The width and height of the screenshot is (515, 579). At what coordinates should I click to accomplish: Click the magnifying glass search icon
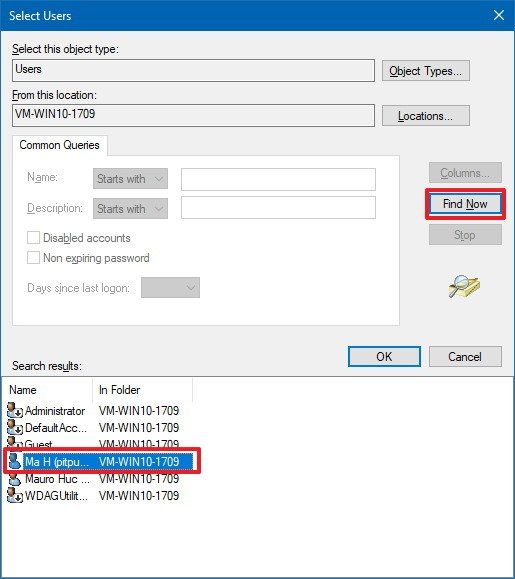pos(464,286)
